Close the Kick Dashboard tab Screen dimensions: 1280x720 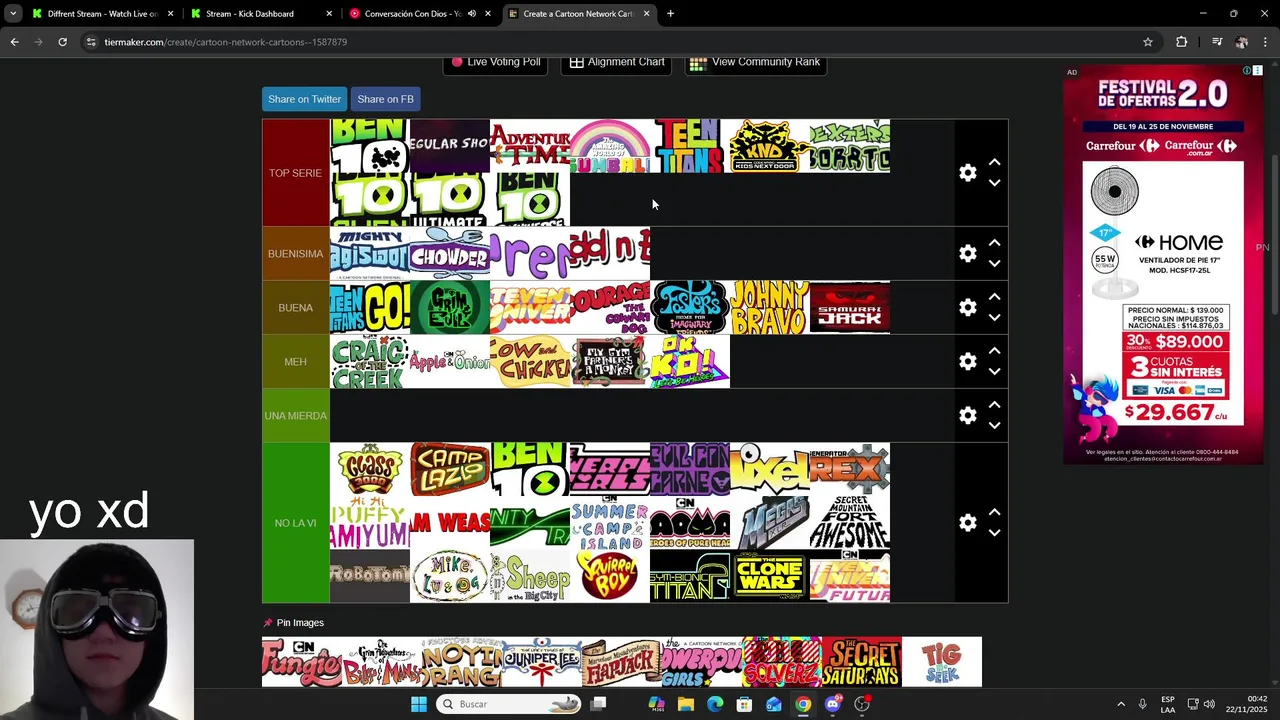(329, 14)
